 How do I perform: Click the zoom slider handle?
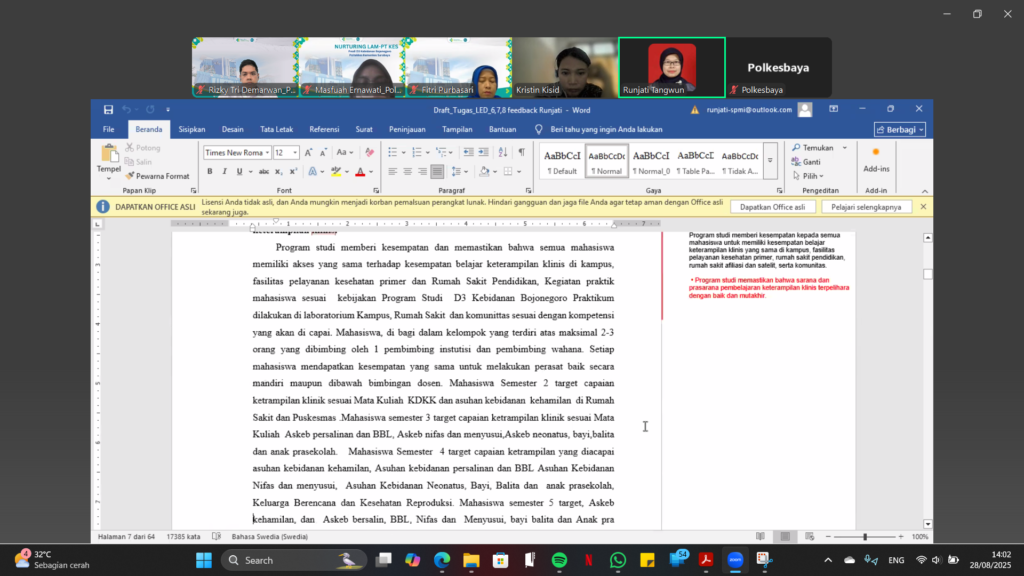[865, 536]
